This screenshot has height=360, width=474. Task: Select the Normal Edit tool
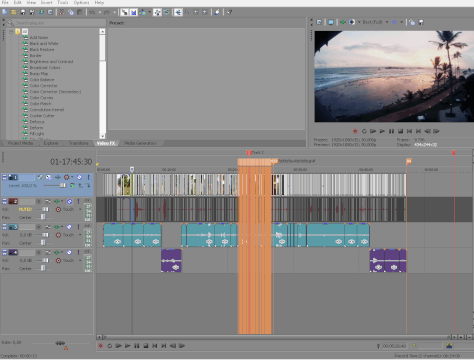[x=178, y=12]
